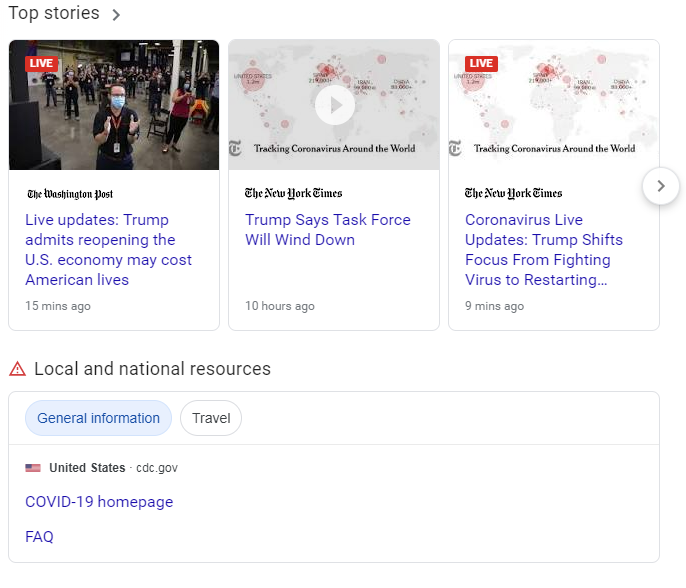Play the Tracking Coronavirus video
Screen dimensions: 686x588
click(x=335, y=105)
